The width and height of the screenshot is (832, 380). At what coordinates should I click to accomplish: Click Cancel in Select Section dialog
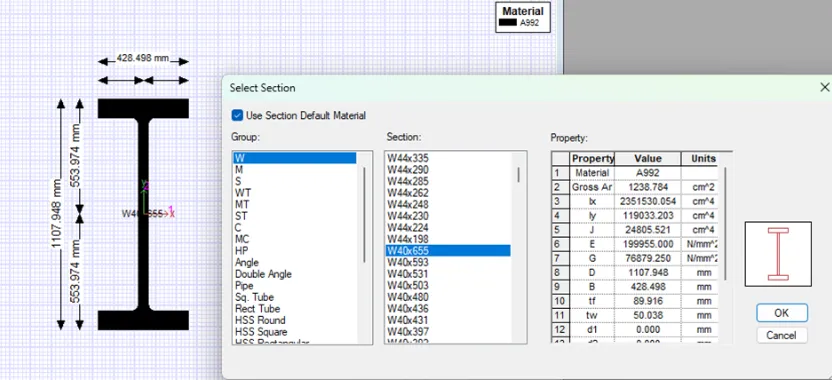[782, 335]
